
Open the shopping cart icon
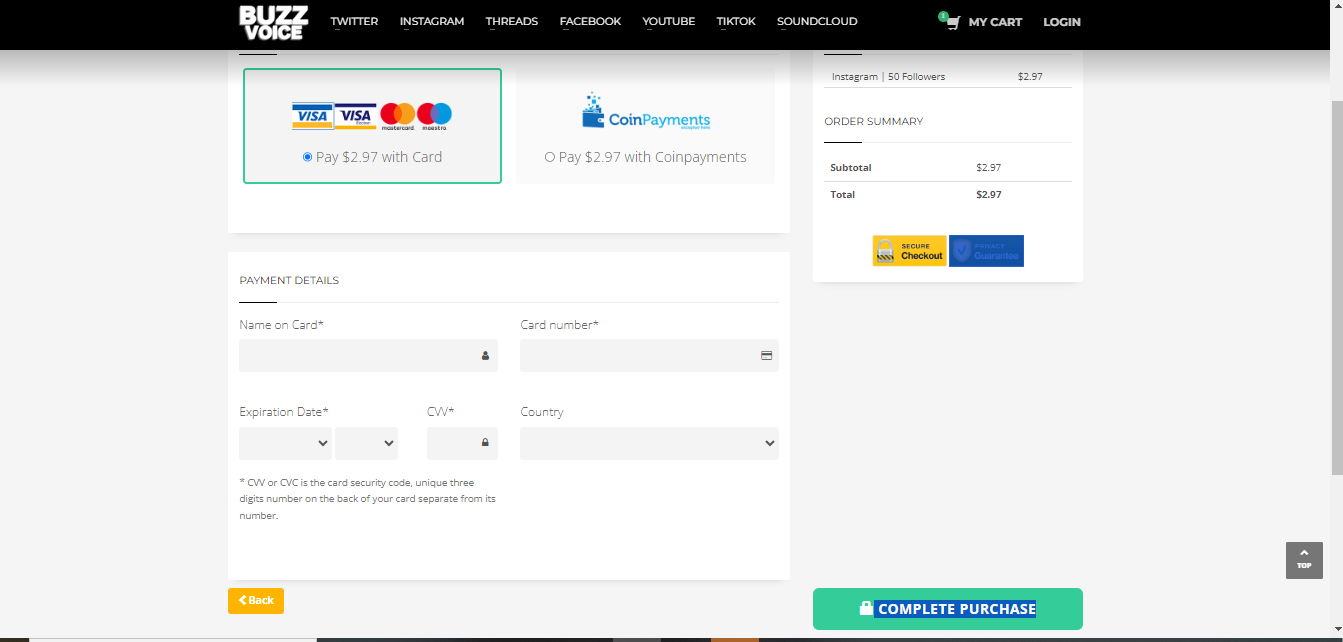pos(952,22)
